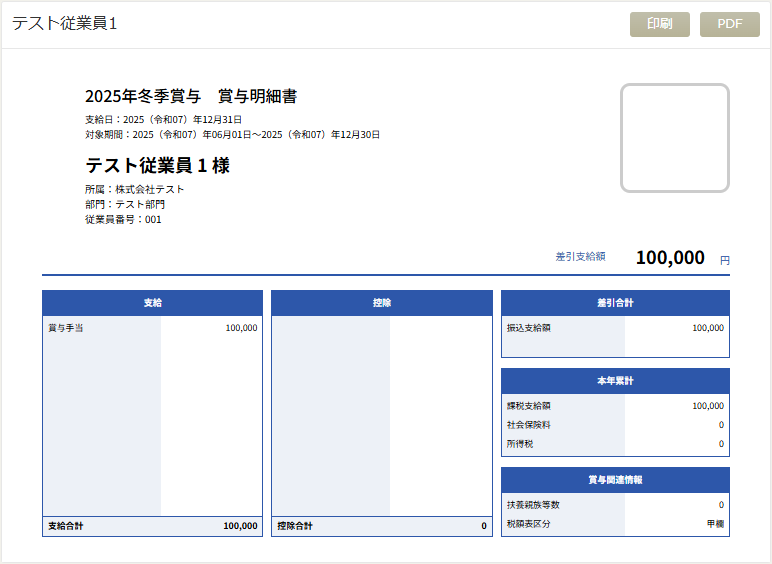Screen dimensions: 772x564
Task: Click the 扶養親族等数 row label
Action: click(533, 505)
